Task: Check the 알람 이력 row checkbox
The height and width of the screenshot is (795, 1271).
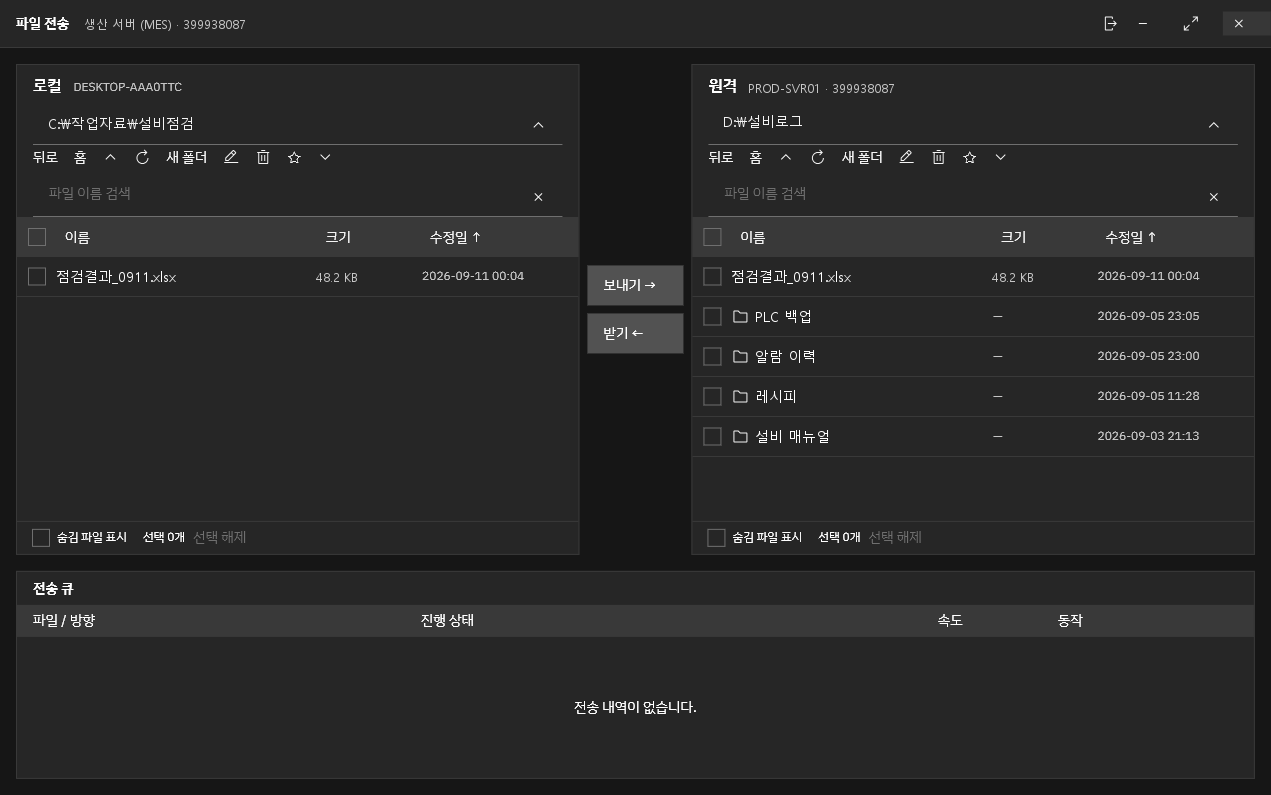Action: pyautogui.click(x=712, y=356)
